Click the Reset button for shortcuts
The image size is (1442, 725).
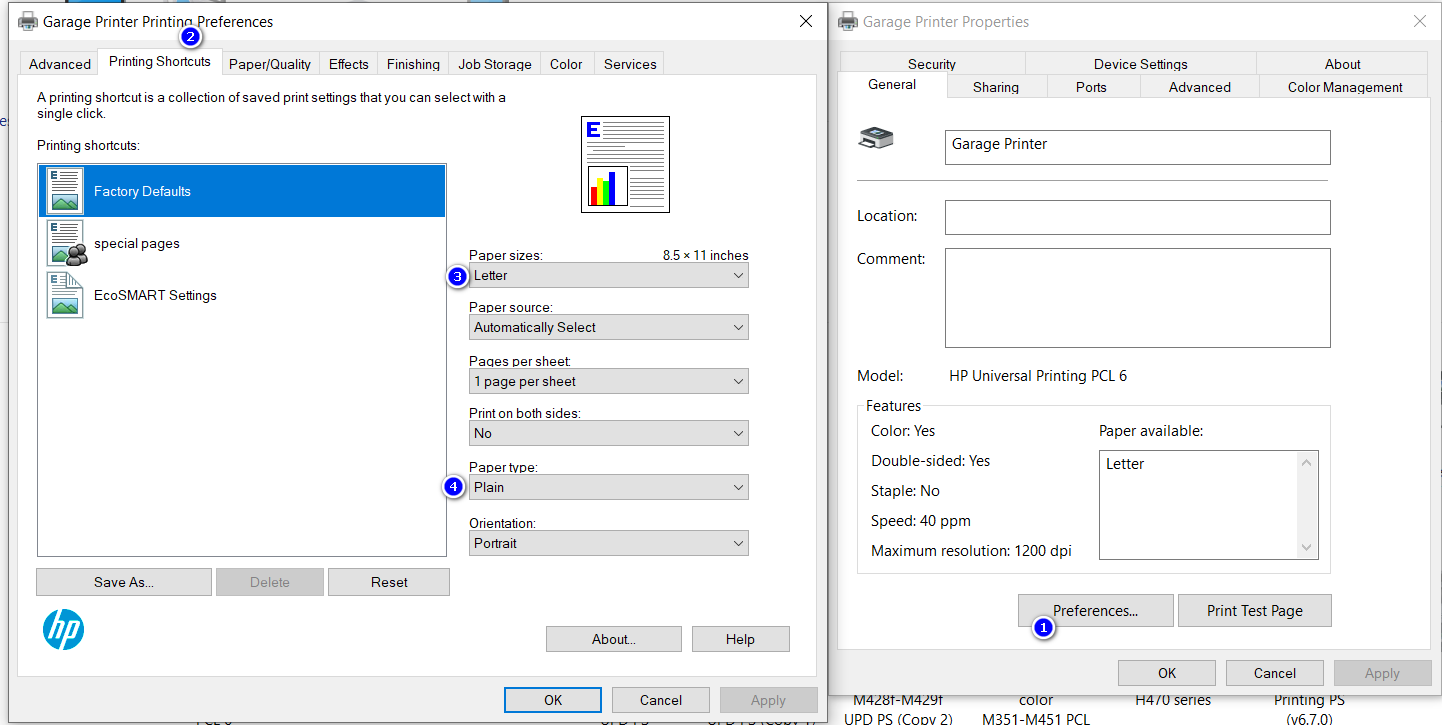click(389, 582)
